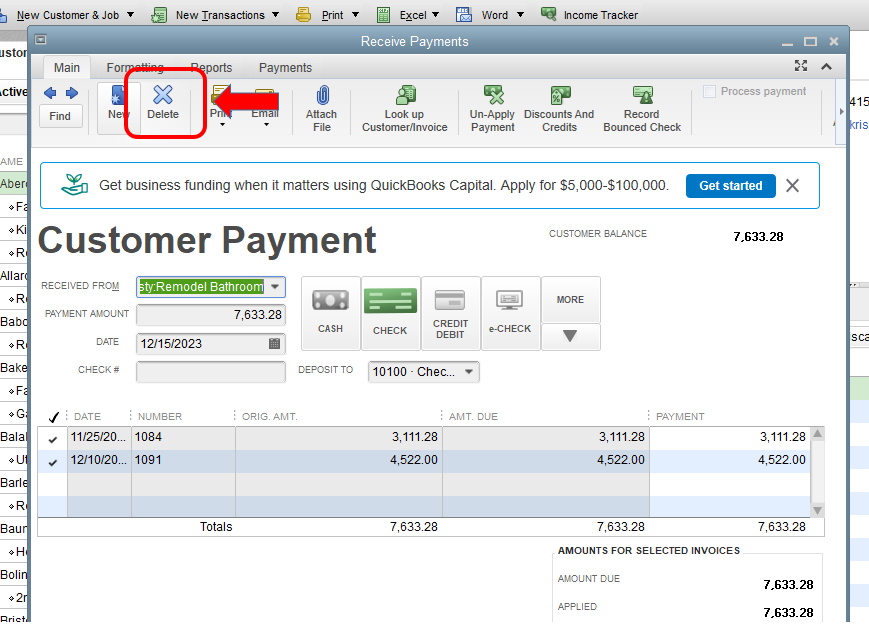This screenshot has height=633, width=869.
Task: Open Received From customer dropdown
Action: point(275,287)
